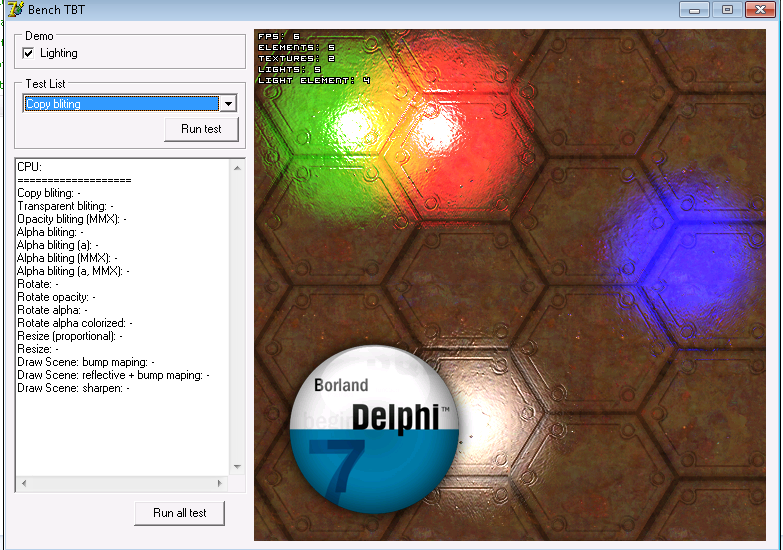Click the 'CPU:' line in results
The image size is (783, 550).
click(29, 167)
